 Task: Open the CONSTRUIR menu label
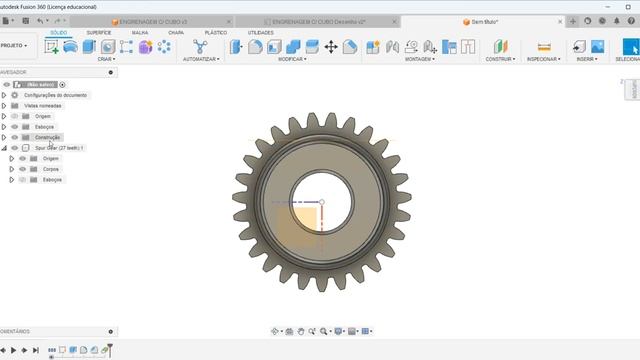click(500, 59)
